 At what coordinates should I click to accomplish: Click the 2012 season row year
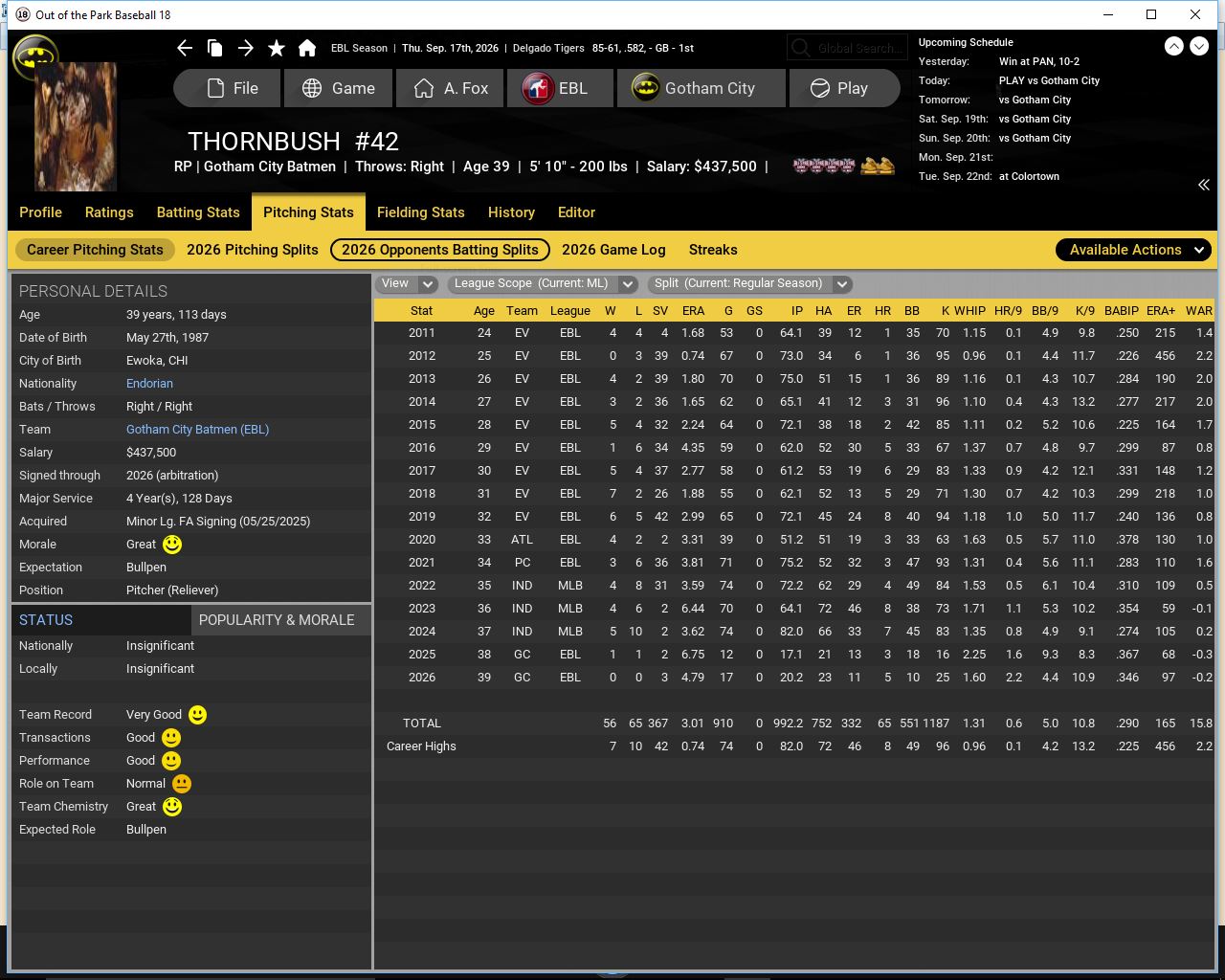422,356
